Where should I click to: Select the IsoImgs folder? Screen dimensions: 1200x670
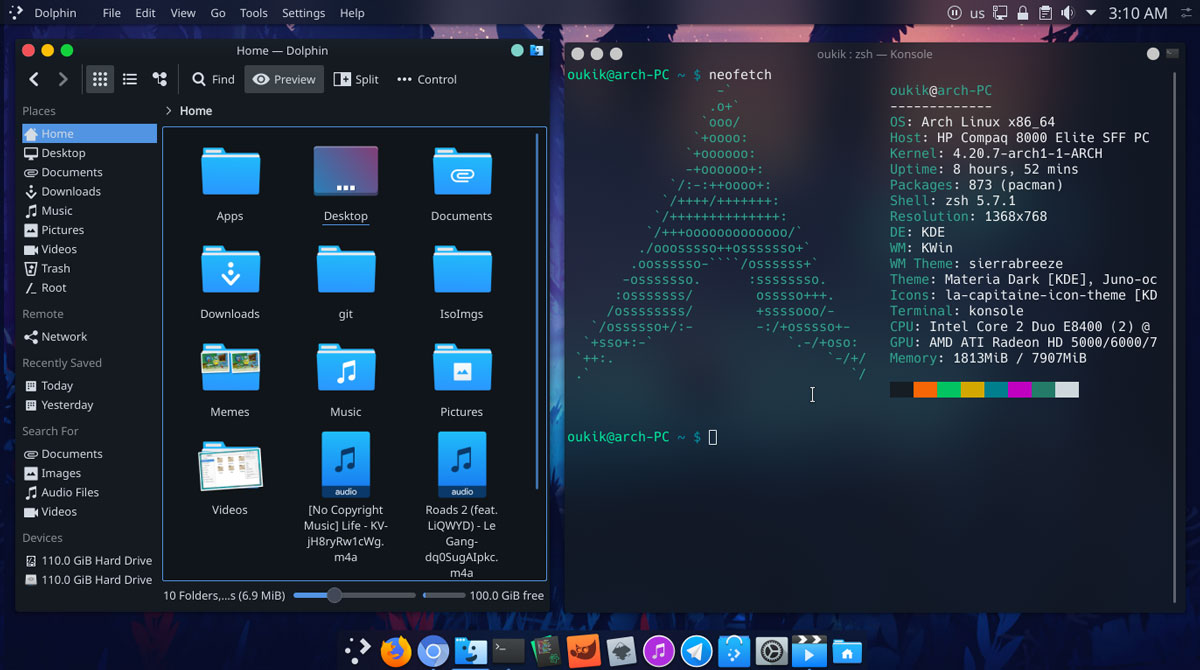pos(462,271)
